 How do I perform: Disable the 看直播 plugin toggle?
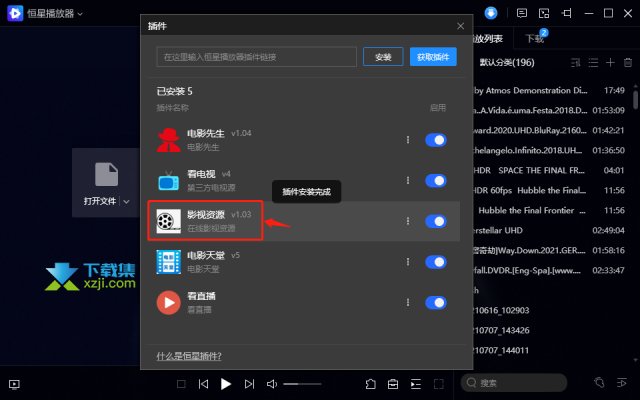pyautogui.click(x=436, y=302)
